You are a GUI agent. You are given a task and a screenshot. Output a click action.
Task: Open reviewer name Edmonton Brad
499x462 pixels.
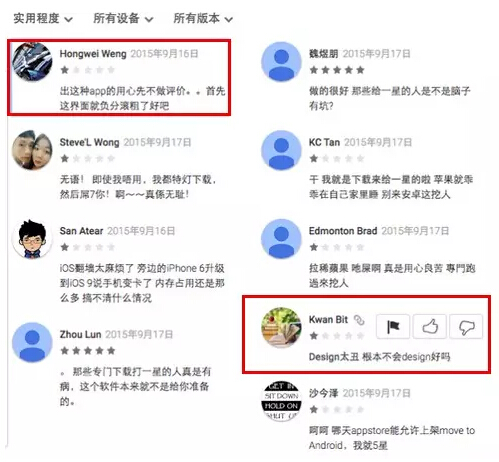click(x=343, y=231)
